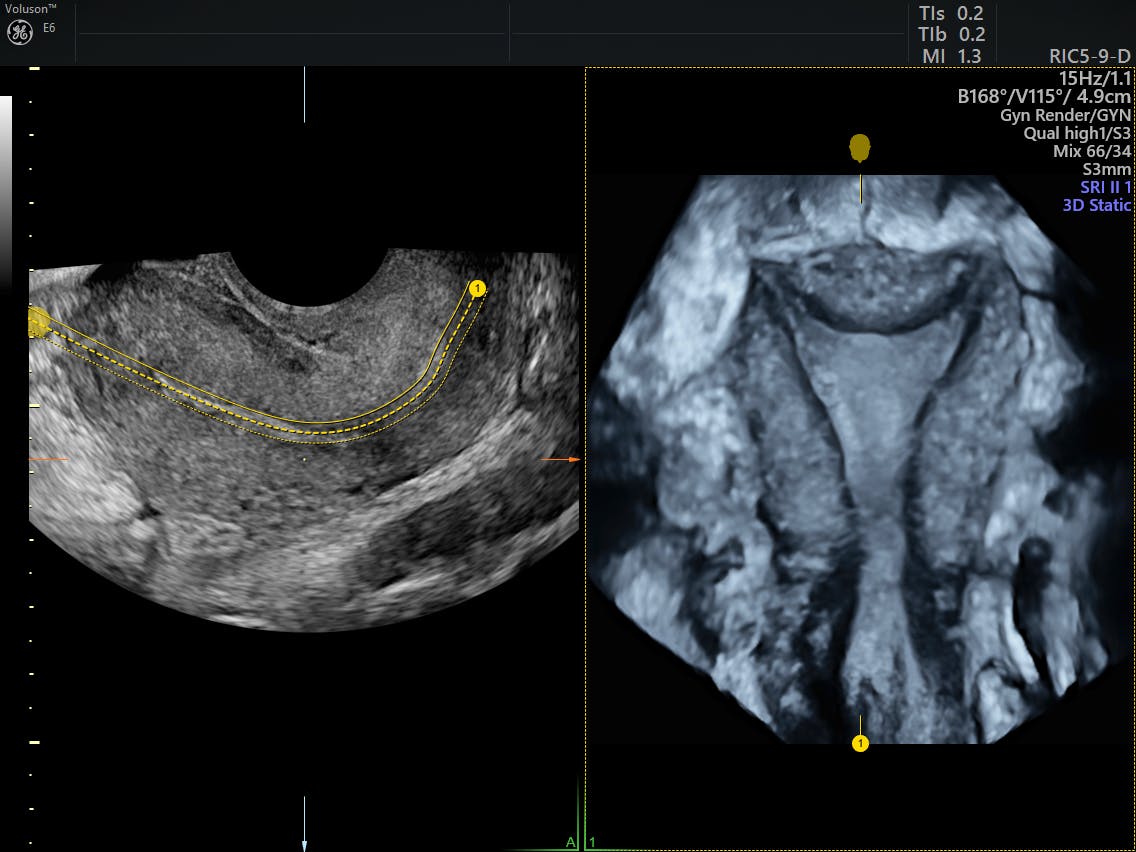Click the blue arrow at bottom of 2D image

click(x=305, y=824)
